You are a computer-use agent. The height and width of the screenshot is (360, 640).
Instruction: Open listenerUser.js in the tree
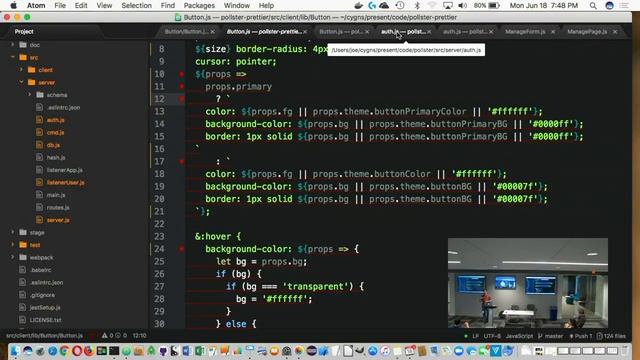[65, 182]
